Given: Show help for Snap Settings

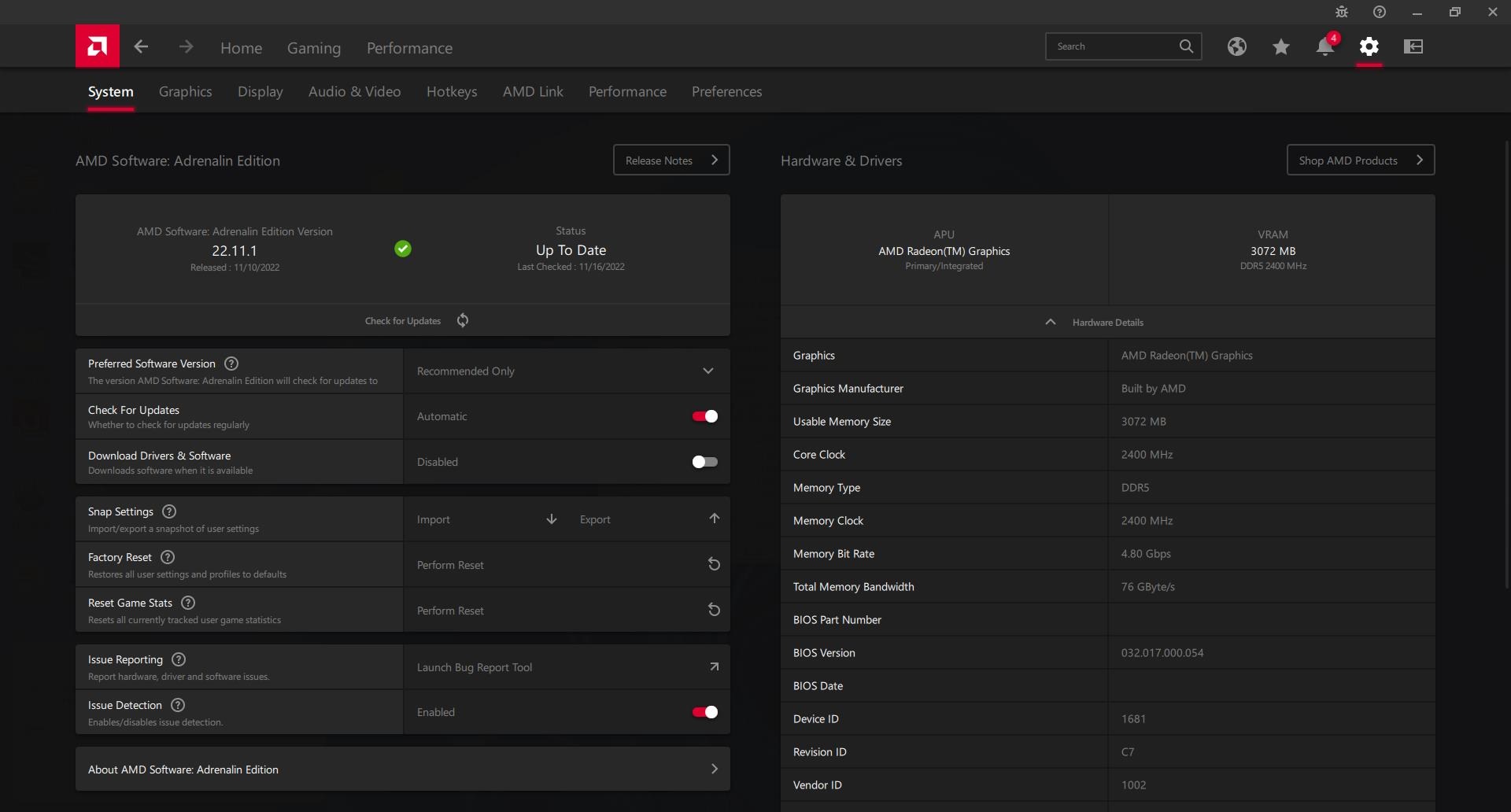Looking at the screenshot, I should click(x=169, y=511).
